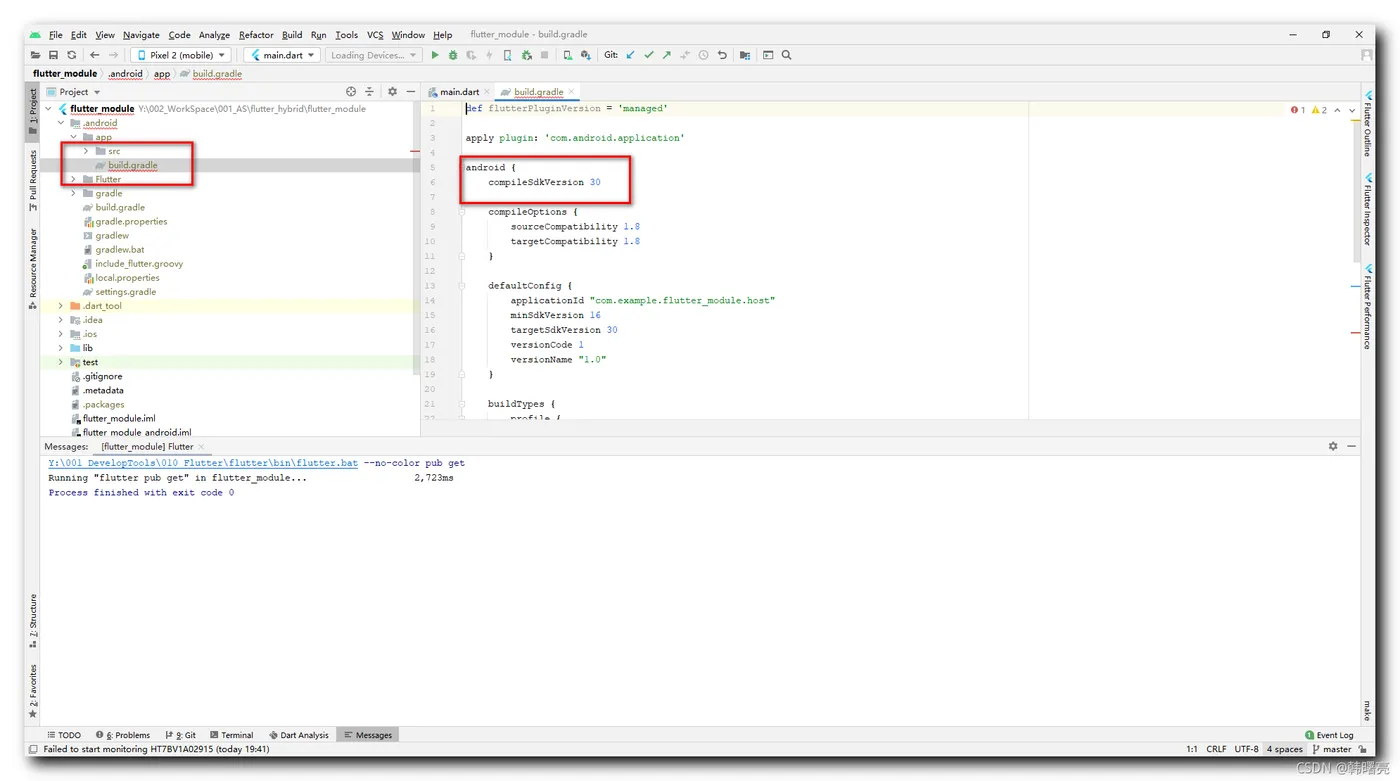Expand the src folder node
The height and width of the screenshot is (781, 1400).
(x=86, y=151)
